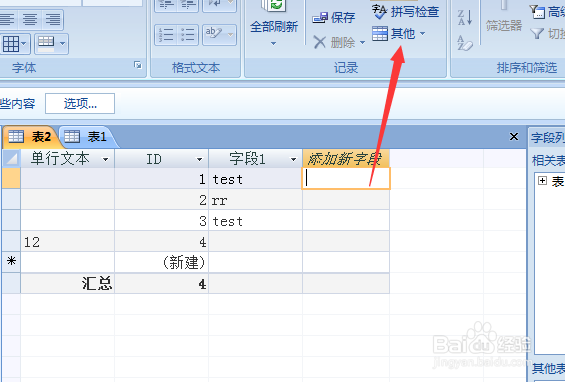Image resolution: width=565 pixels, height=382 pixels.
Task: Select the cell containing 12
Action: (x=68, y=241)
